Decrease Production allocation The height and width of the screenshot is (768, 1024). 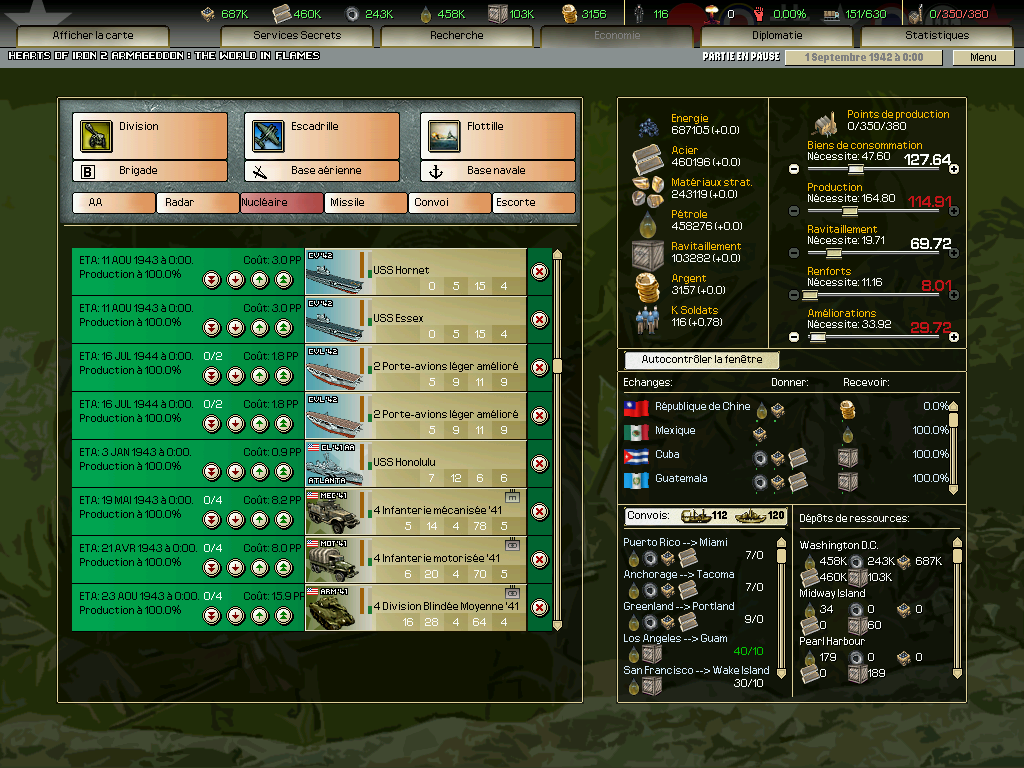click(x=793, y=211)
